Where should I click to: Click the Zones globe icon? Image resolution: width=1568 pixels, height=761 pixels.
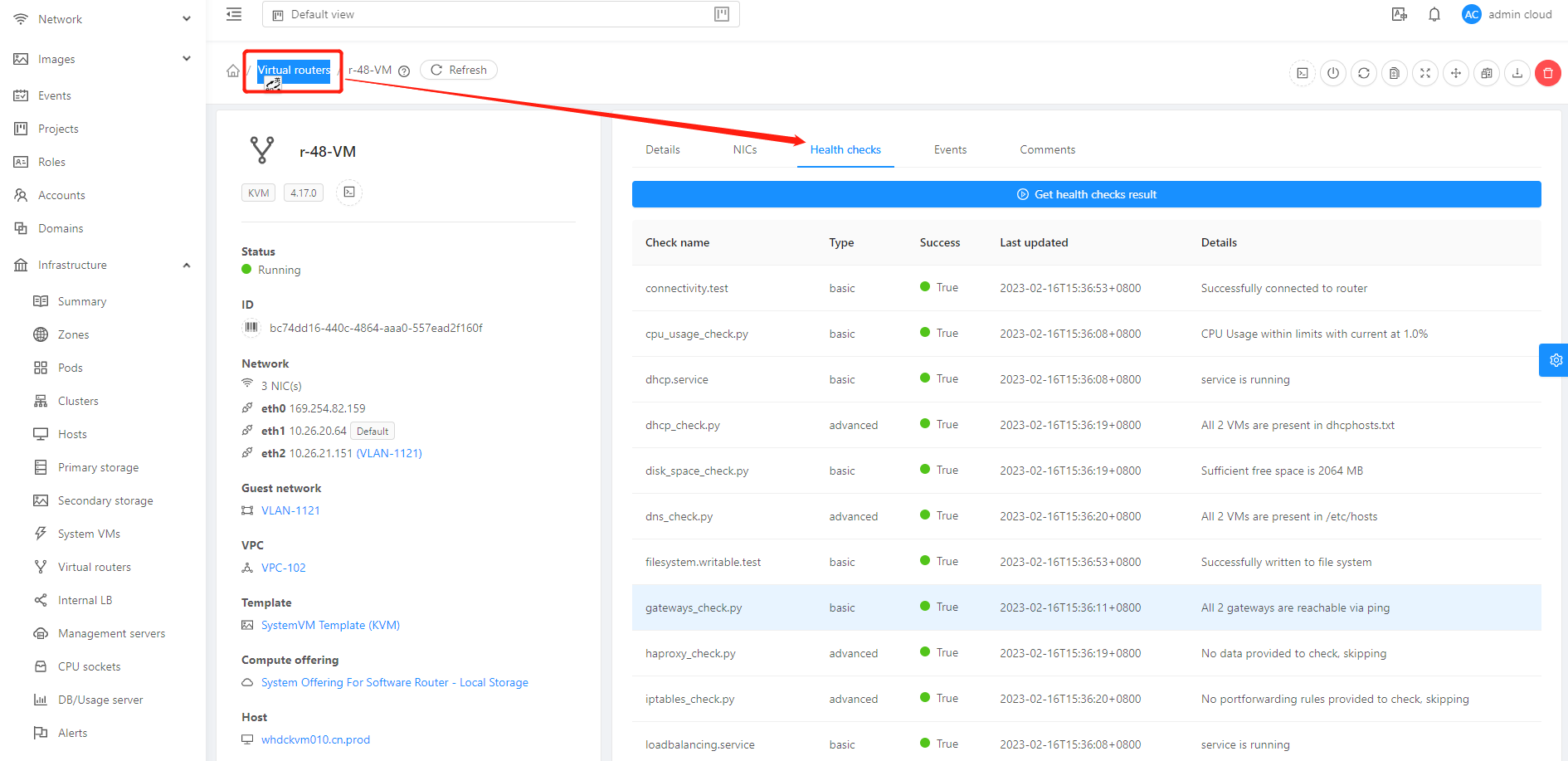[x=41, y=334]
